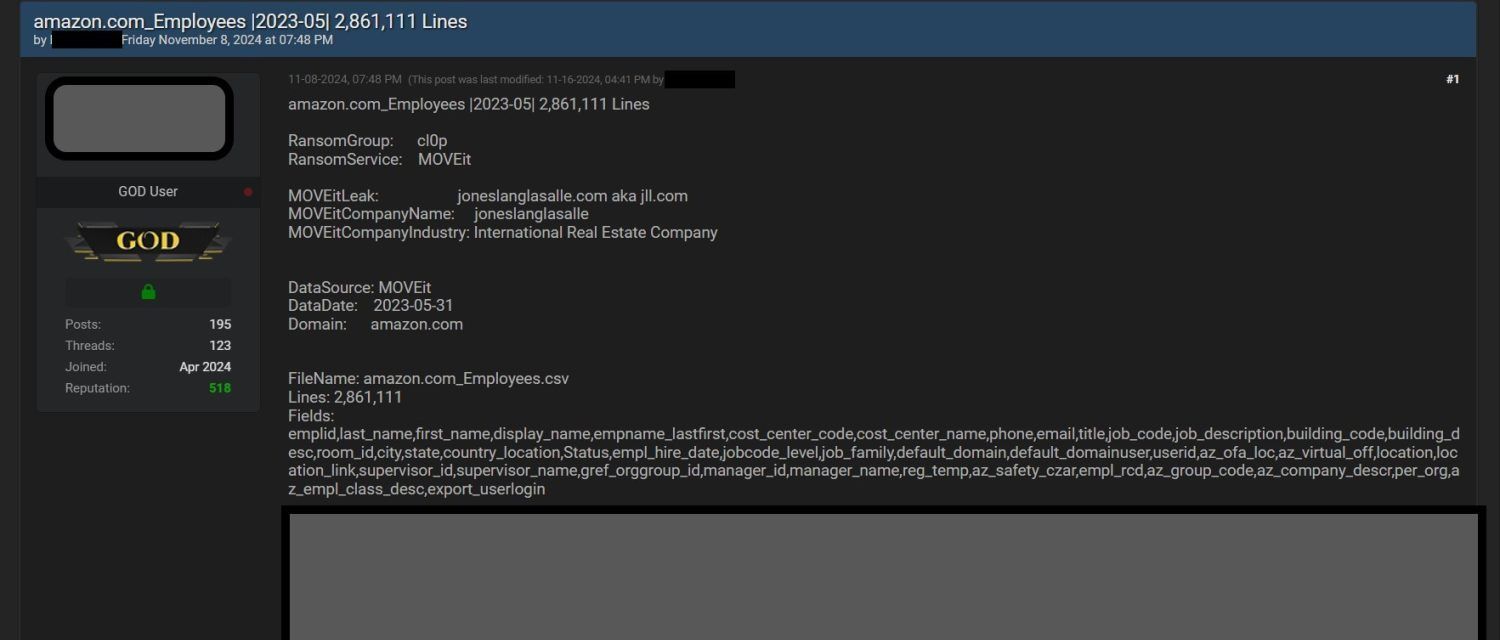Open the #1 post permalink
The height and width of the screenshot is (640, 1500).
pos(1452,79)
